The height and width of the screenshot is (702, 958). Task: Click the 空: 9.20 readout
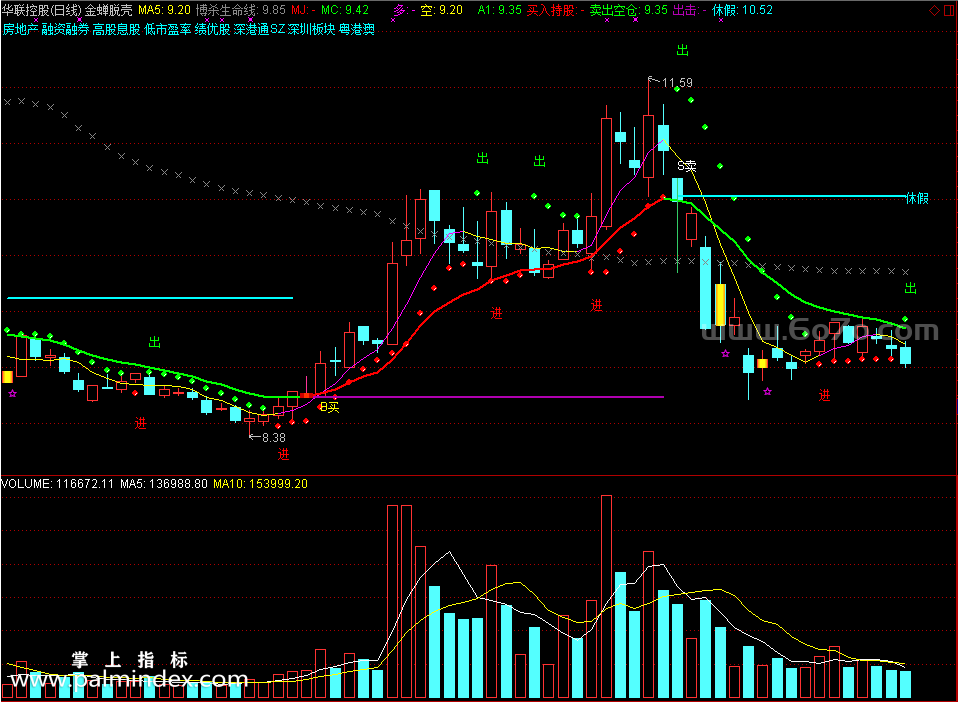(441, 10)
